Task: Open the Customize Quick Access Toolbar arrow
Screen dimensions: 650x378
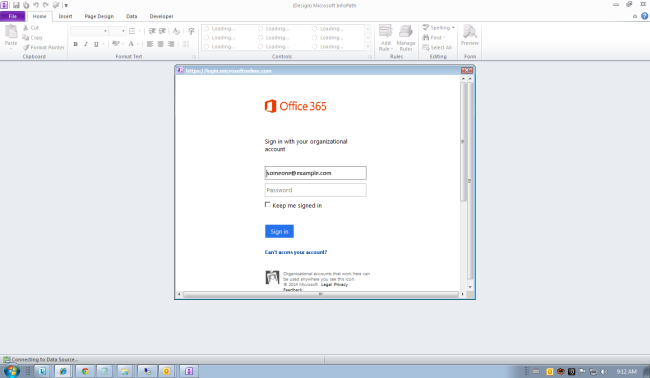Action: (x=66, y=5)
